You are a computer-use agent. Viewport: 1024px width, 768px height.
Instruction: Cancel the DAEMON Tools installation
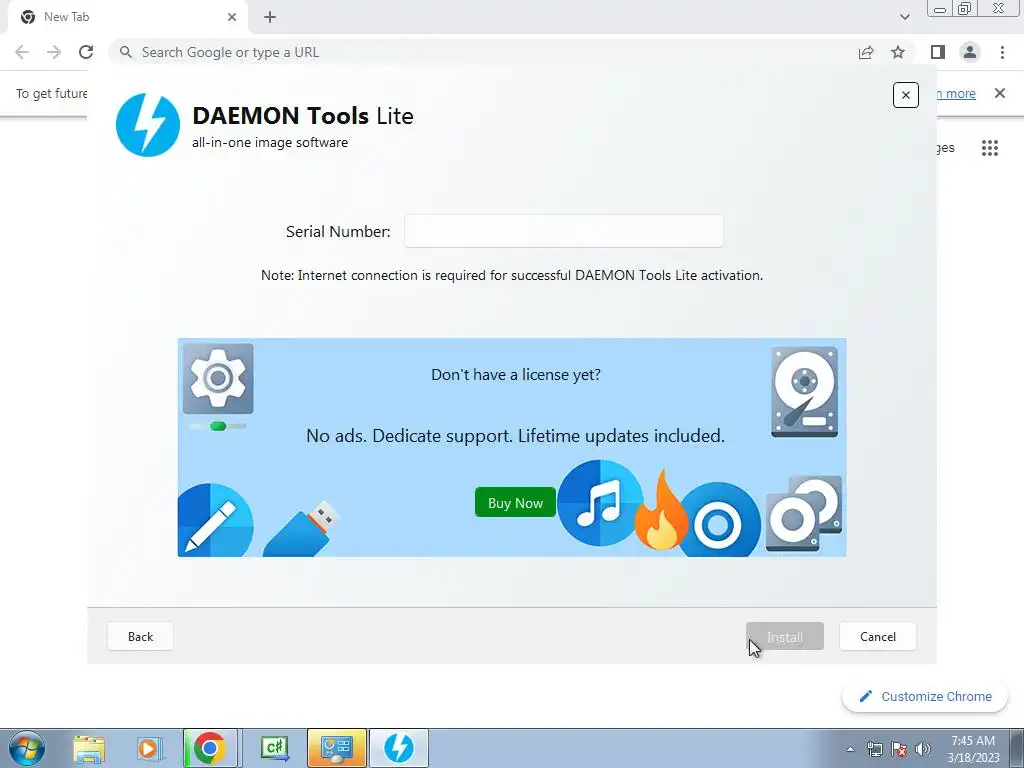[878, 637]
